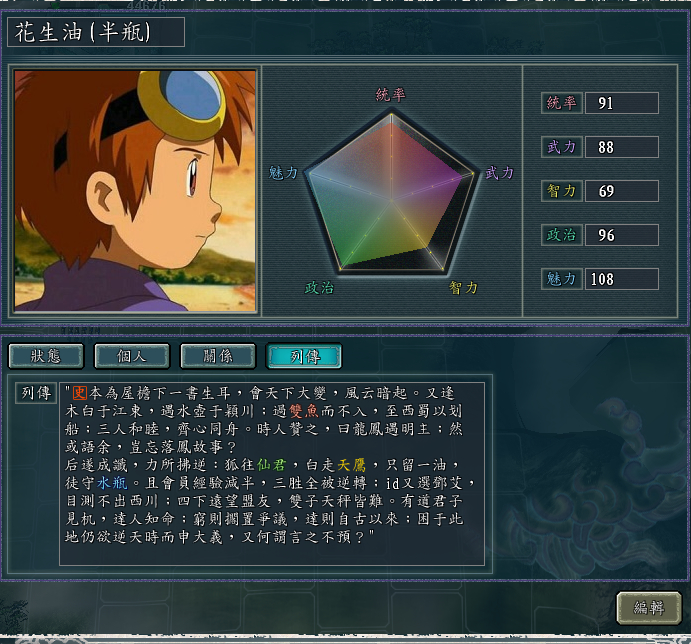Click the orange 史 character in biography
Viewport: 691px width, 644px height.
coord(80,393)
